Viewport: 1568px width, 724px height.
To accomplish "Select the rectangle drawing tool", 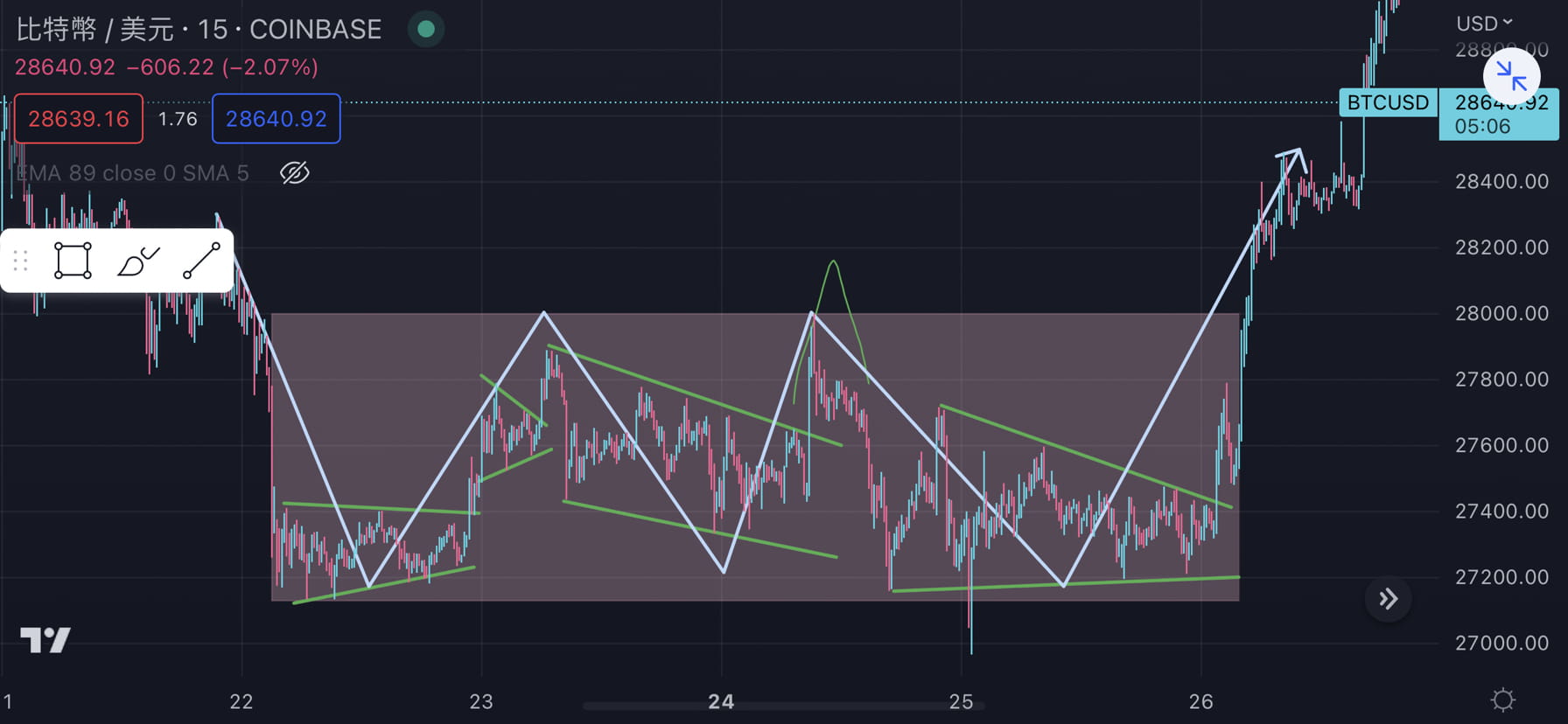I will pyautogui.click(x=73, y=261).
